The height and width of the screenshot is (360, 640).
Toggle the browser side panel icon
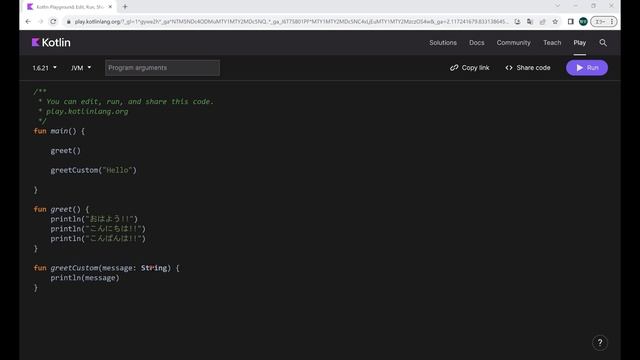click(571, 22)
